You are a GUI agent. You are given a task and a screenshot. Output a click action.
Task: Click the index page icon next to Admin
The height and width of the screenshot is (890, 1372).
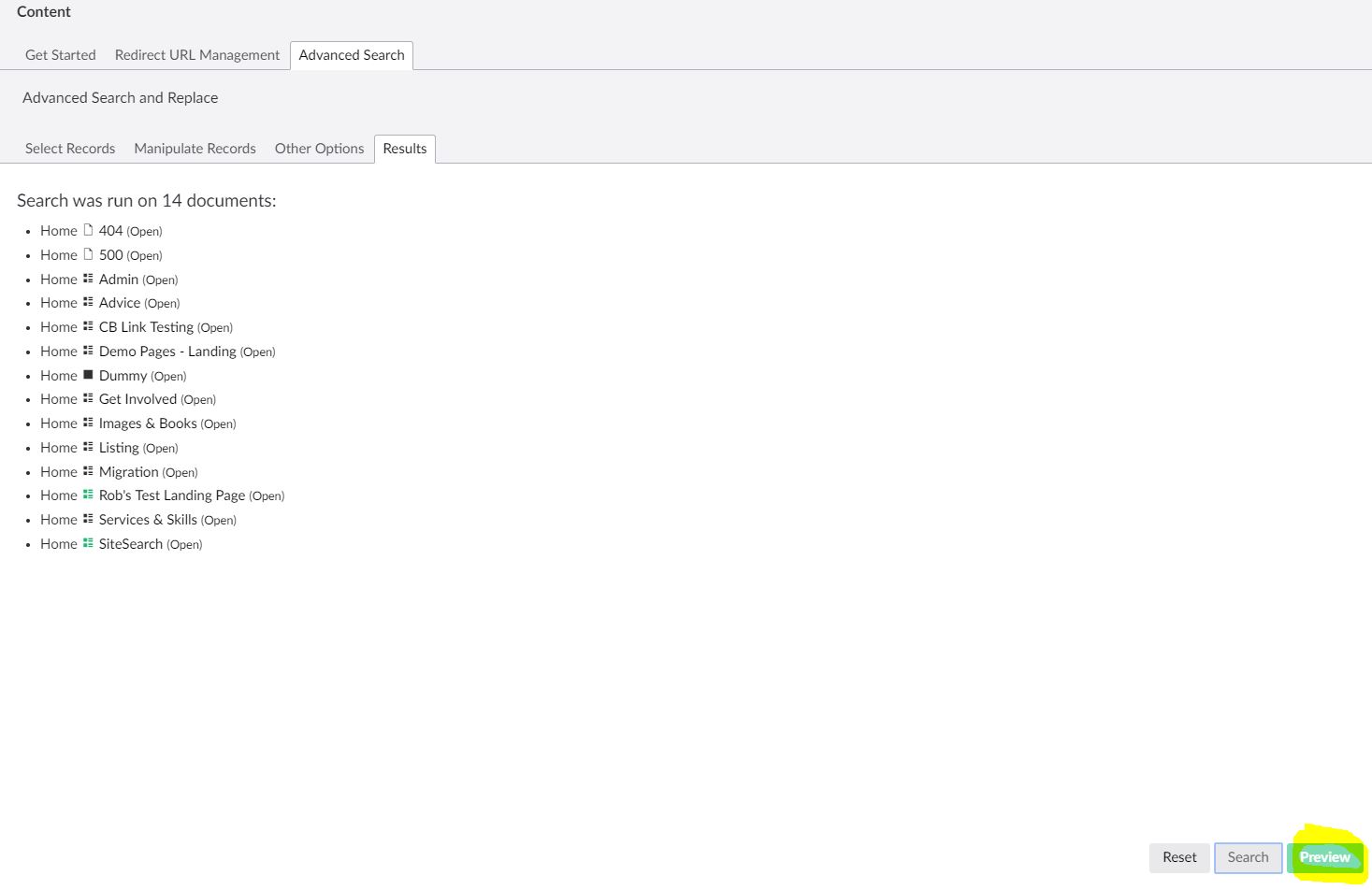click(89, 279)
